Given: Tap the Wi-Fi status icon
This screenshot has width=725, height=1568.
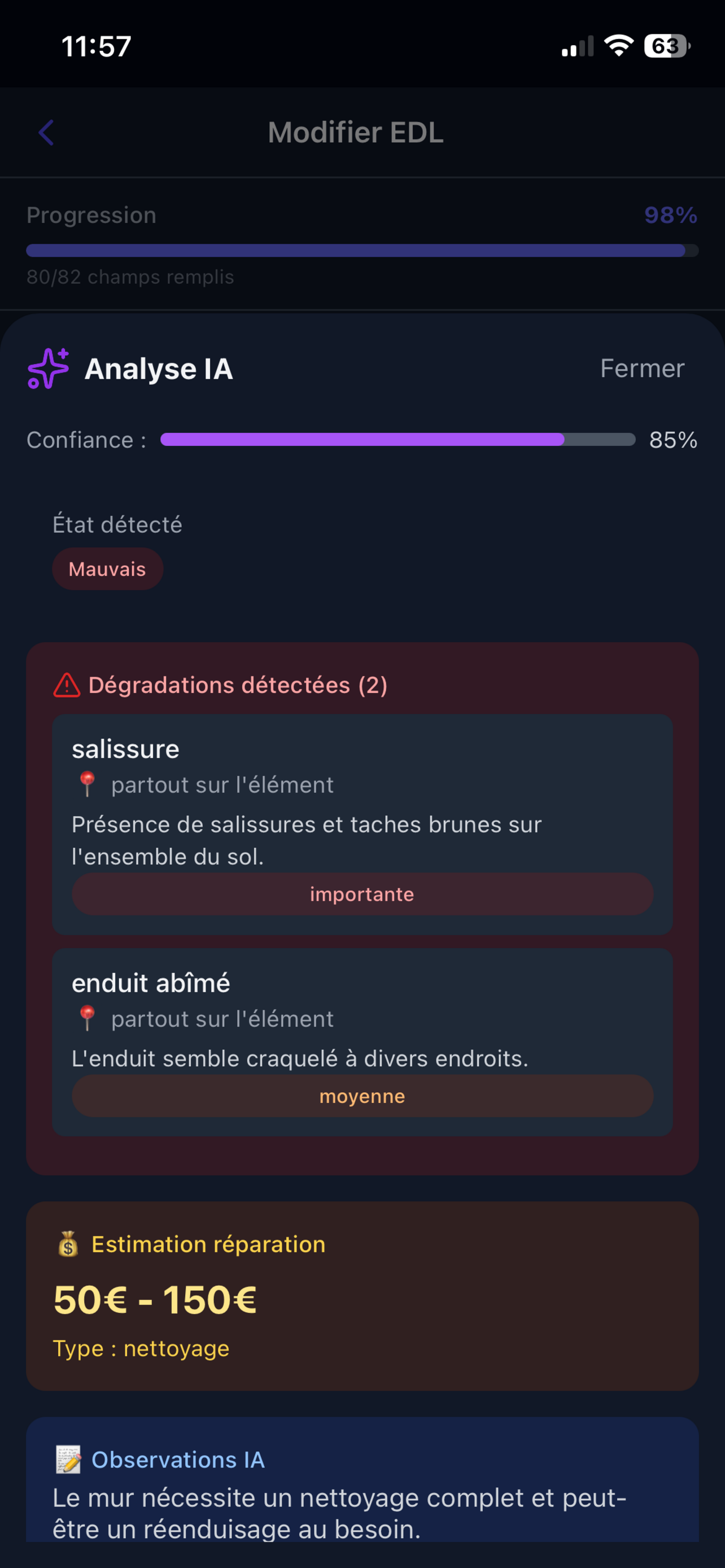Looking at the screenshot, I should point(618,46).
